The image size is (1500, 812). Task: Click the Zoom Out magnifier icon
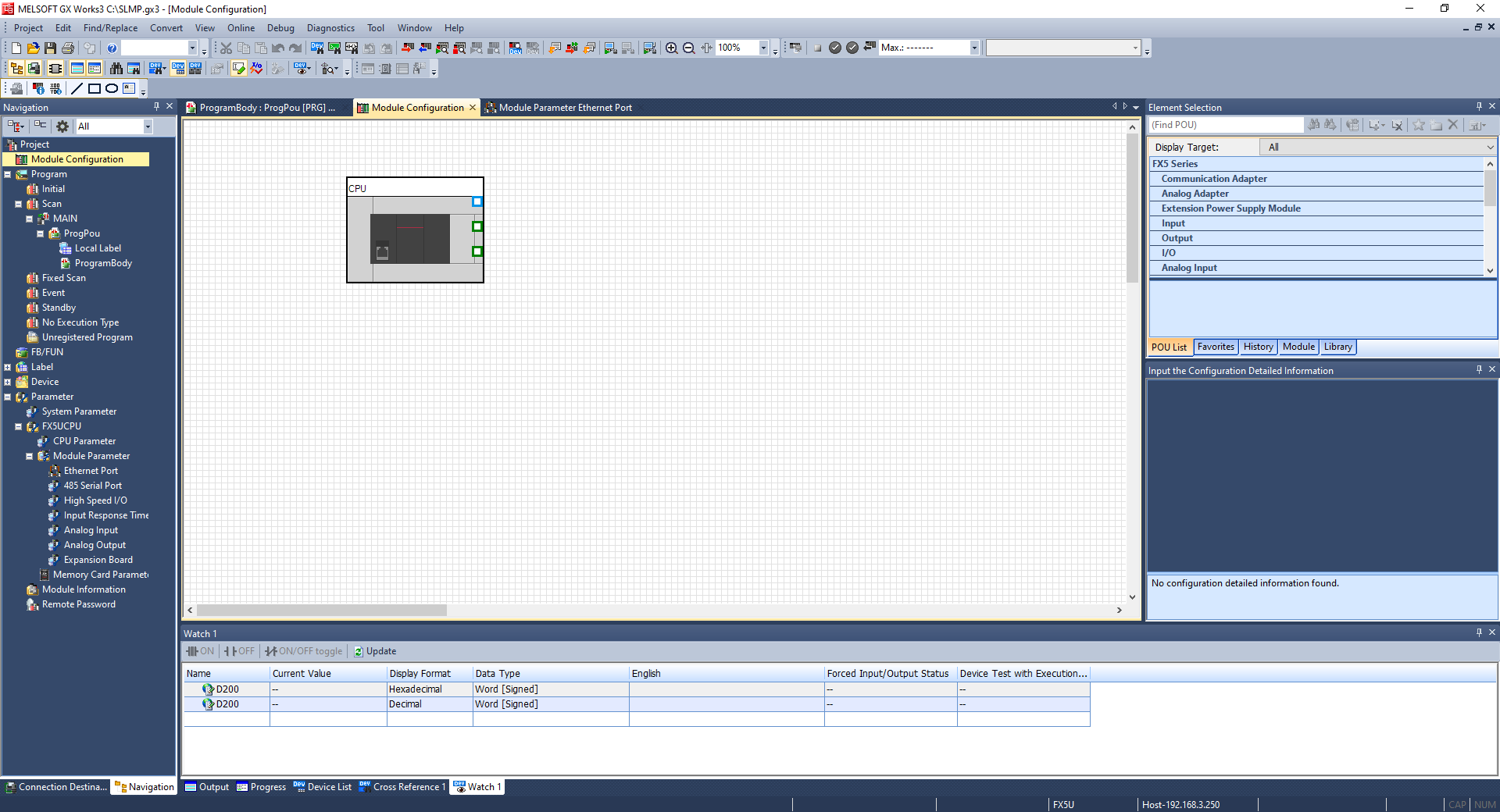click(x=688, y=48)
